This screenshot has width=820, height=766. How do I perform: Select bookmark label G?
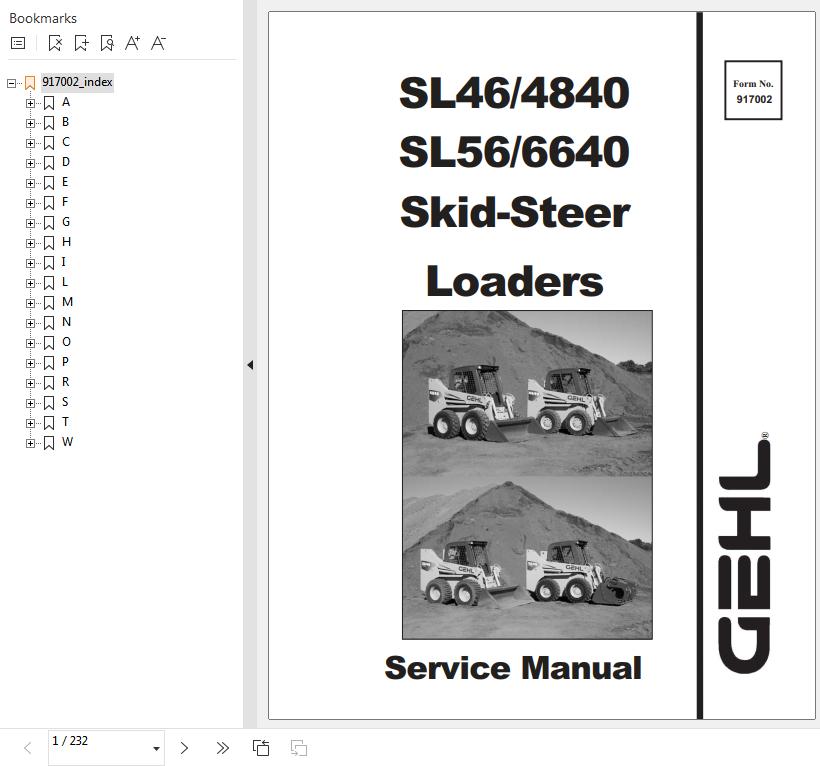tap(66, 222)
